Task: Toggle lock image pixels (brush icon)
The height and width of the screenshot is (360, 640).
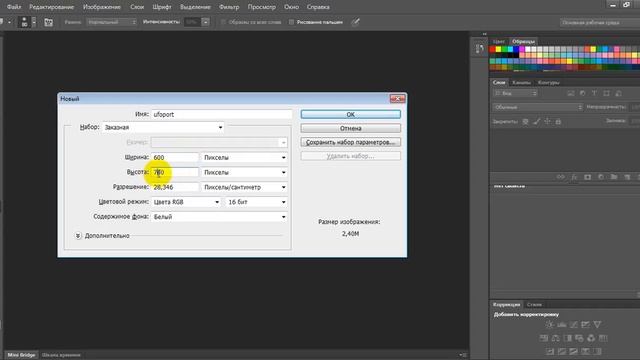Action: [x=537, y=122]
